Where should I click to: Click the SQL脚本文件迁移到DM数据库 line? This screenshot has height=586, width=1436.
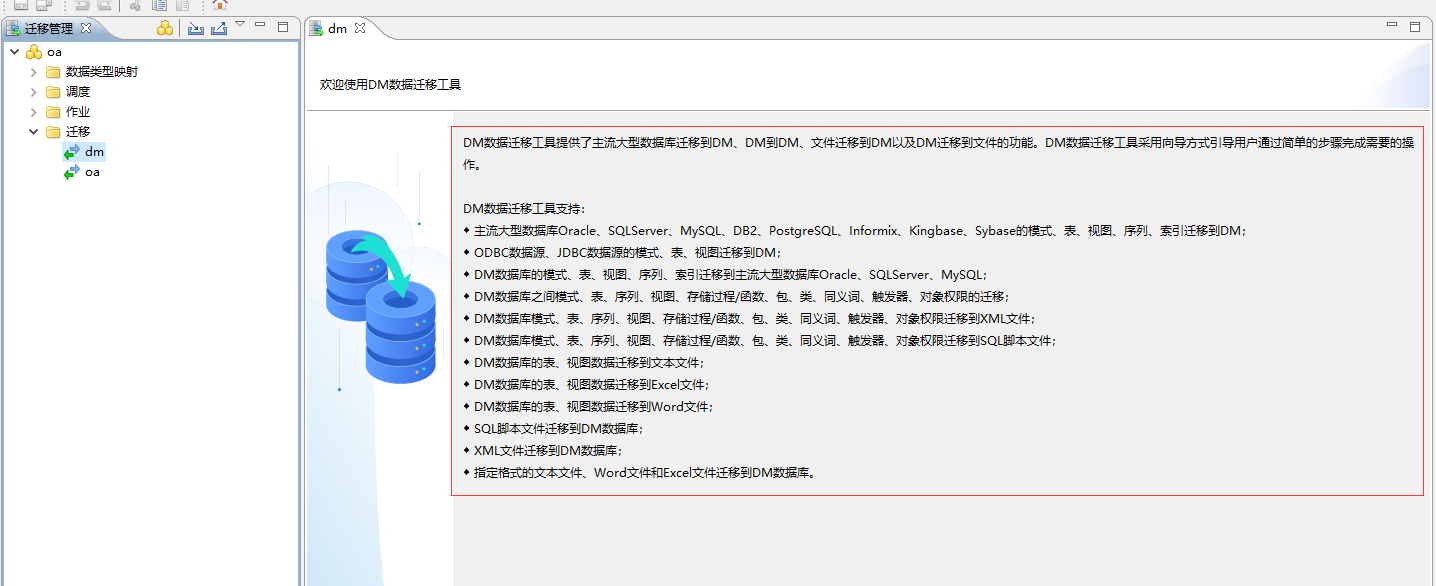click(x=553, y=429)
